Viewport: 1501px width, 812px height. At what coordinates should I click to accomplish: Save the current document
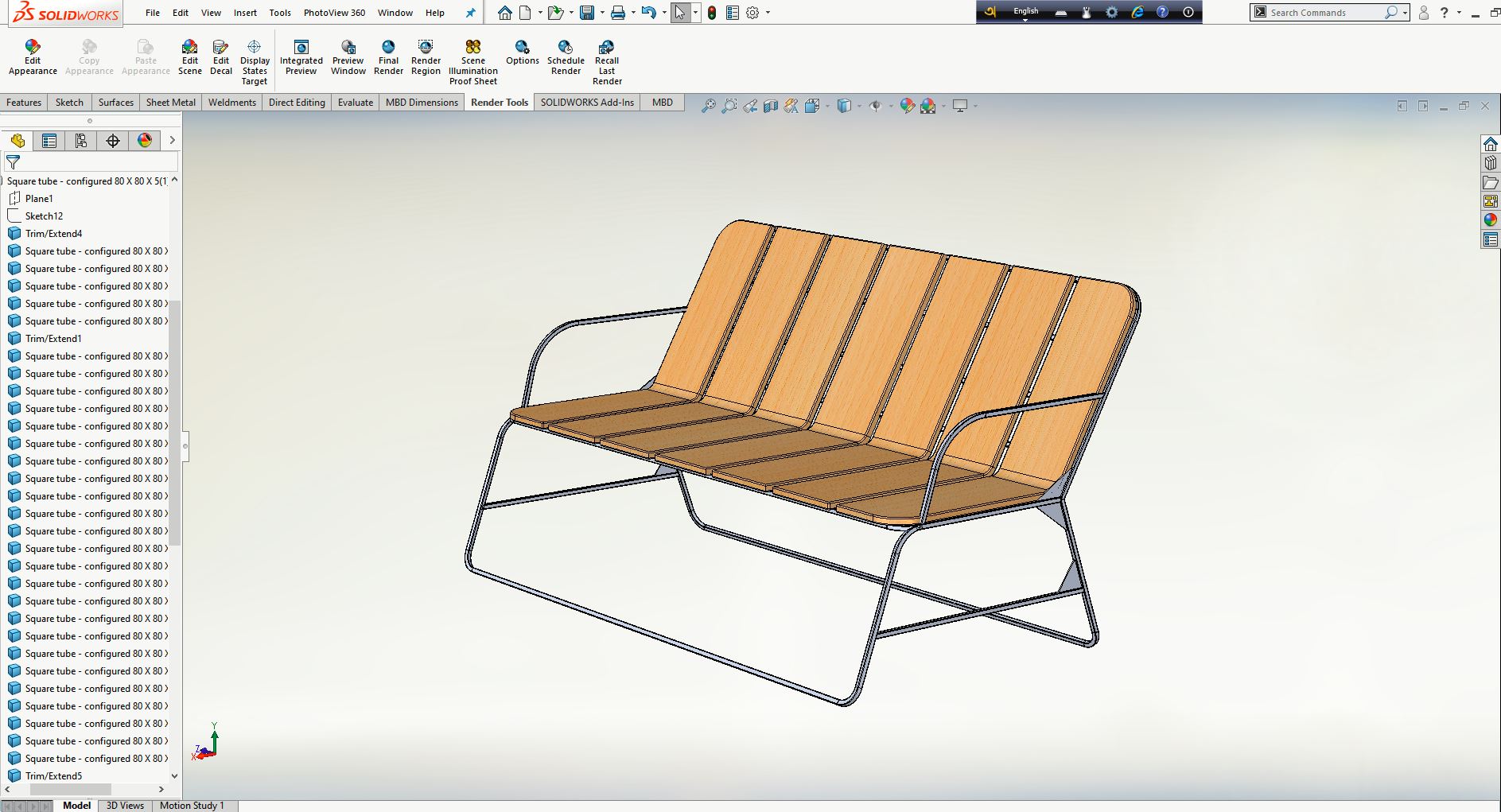tap(587, 13)
